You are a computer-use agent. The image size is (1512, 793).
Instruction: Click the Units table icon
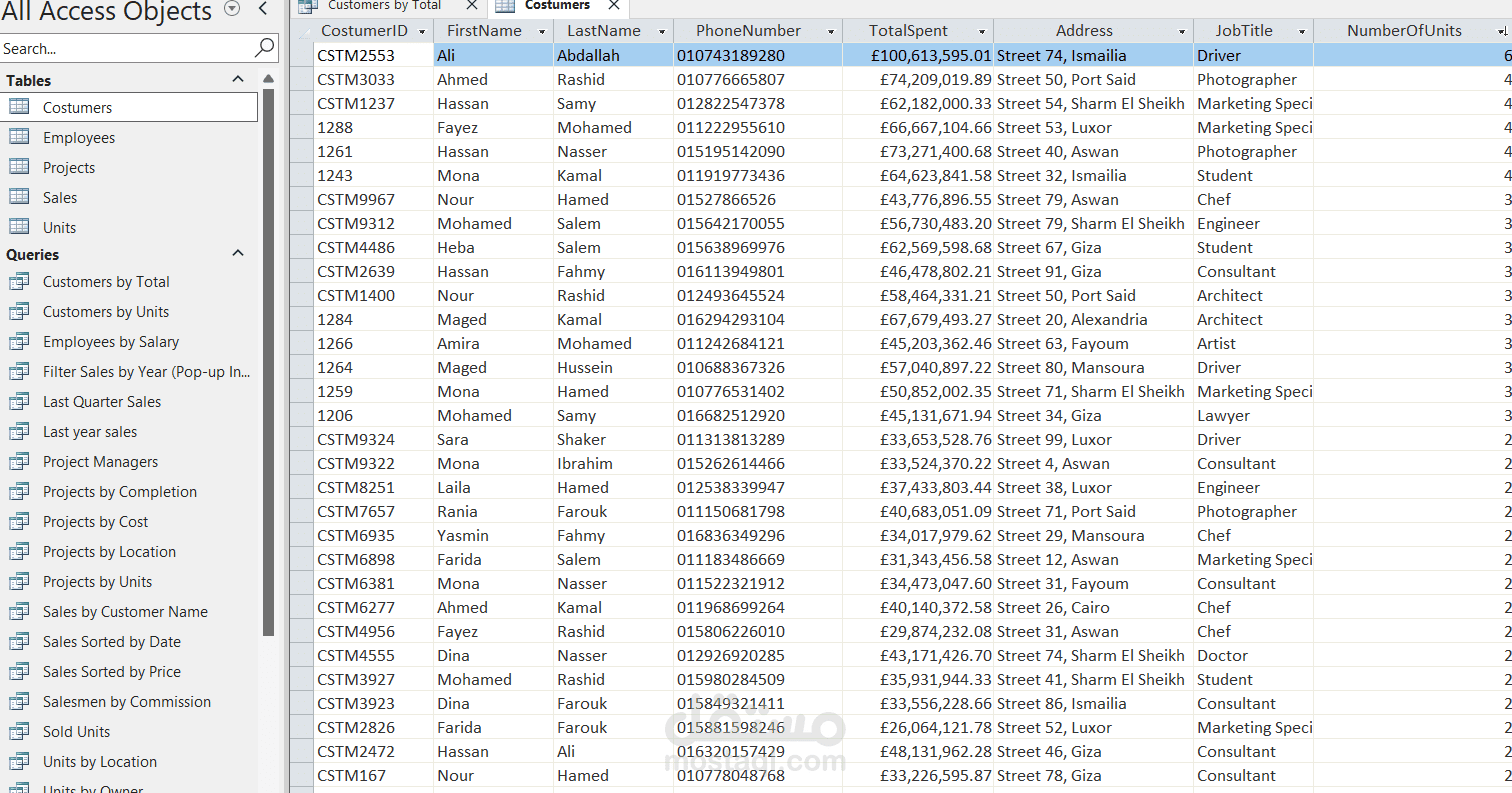[19, 227]
